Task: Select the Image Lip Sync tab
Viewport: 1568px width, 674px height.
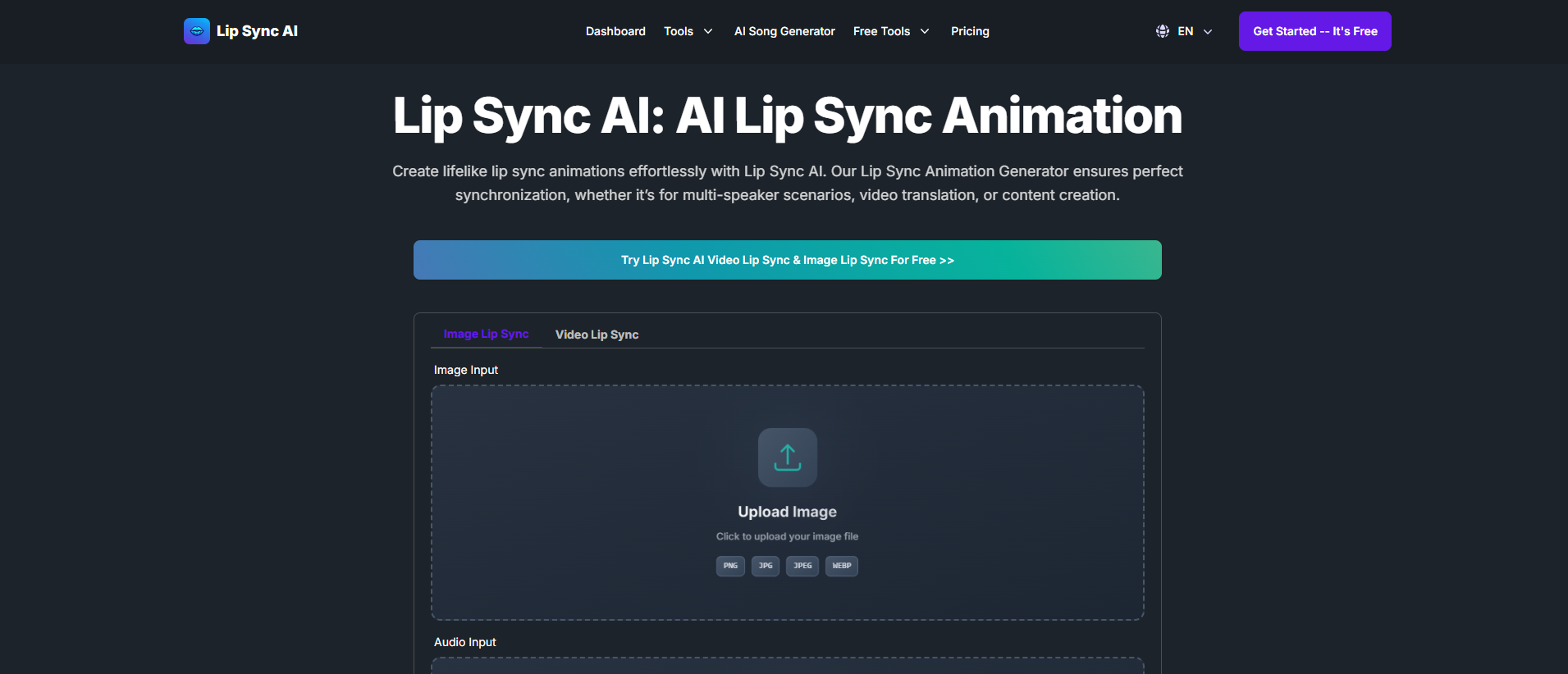Action: point(486,334)
